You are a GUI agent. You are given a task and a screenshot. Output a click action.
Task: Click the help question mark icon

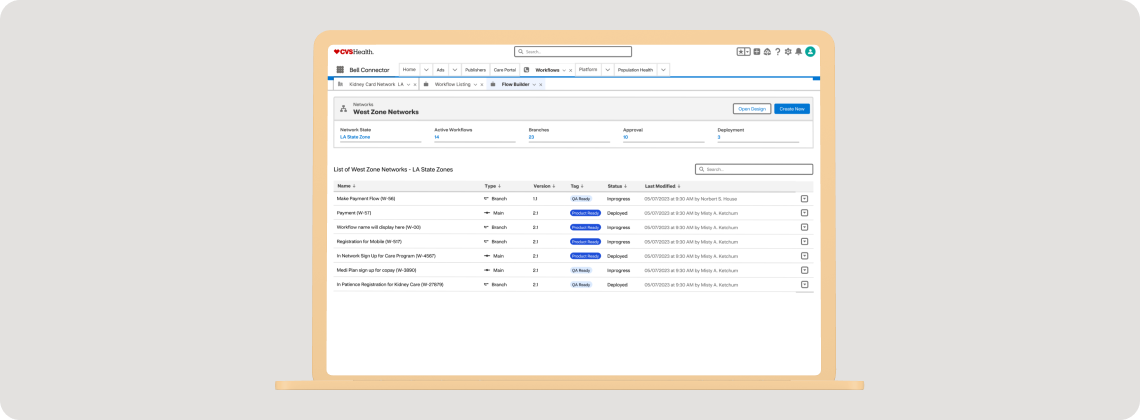click(777, 52)
